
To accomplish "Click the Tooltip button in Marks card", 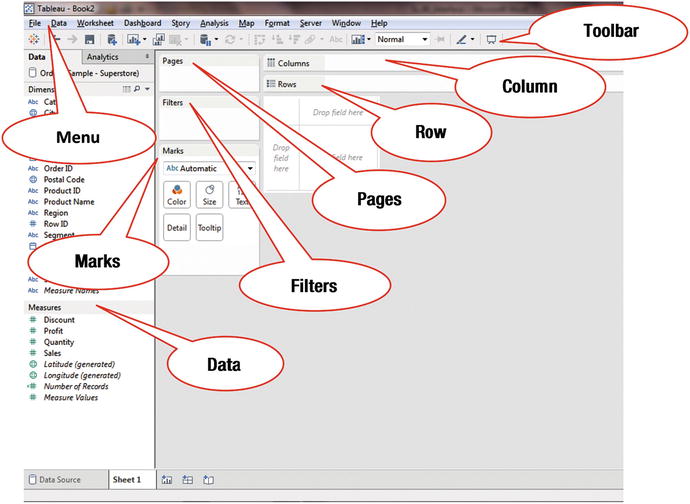I will pyautogui.click(x=209, y=228).
